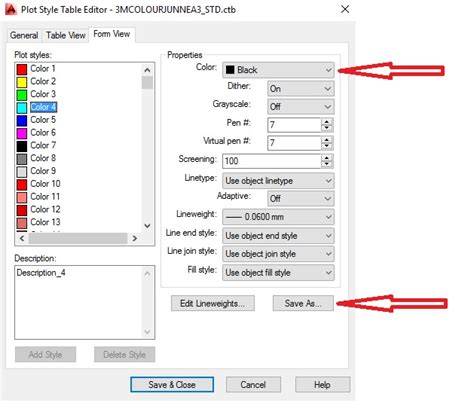Select the yellow Color 2 swatch
Viewport: 474px width, 412px height.
pos(22,82)
